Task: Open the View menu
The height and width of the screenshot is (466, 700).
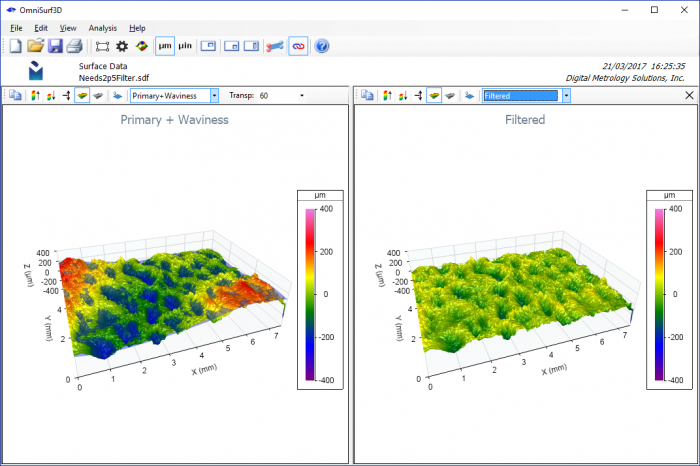Action: [68, 28]
